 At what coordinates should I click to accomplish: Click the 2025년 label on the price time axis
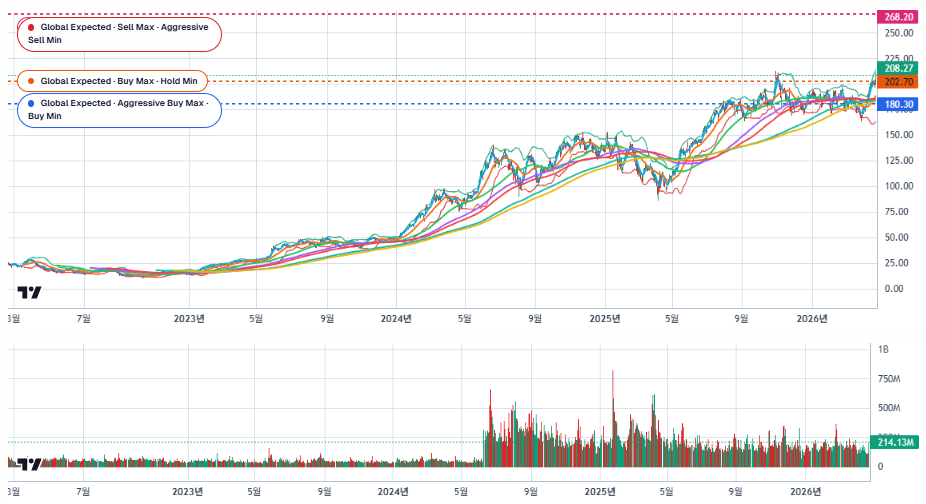(602, 319)
